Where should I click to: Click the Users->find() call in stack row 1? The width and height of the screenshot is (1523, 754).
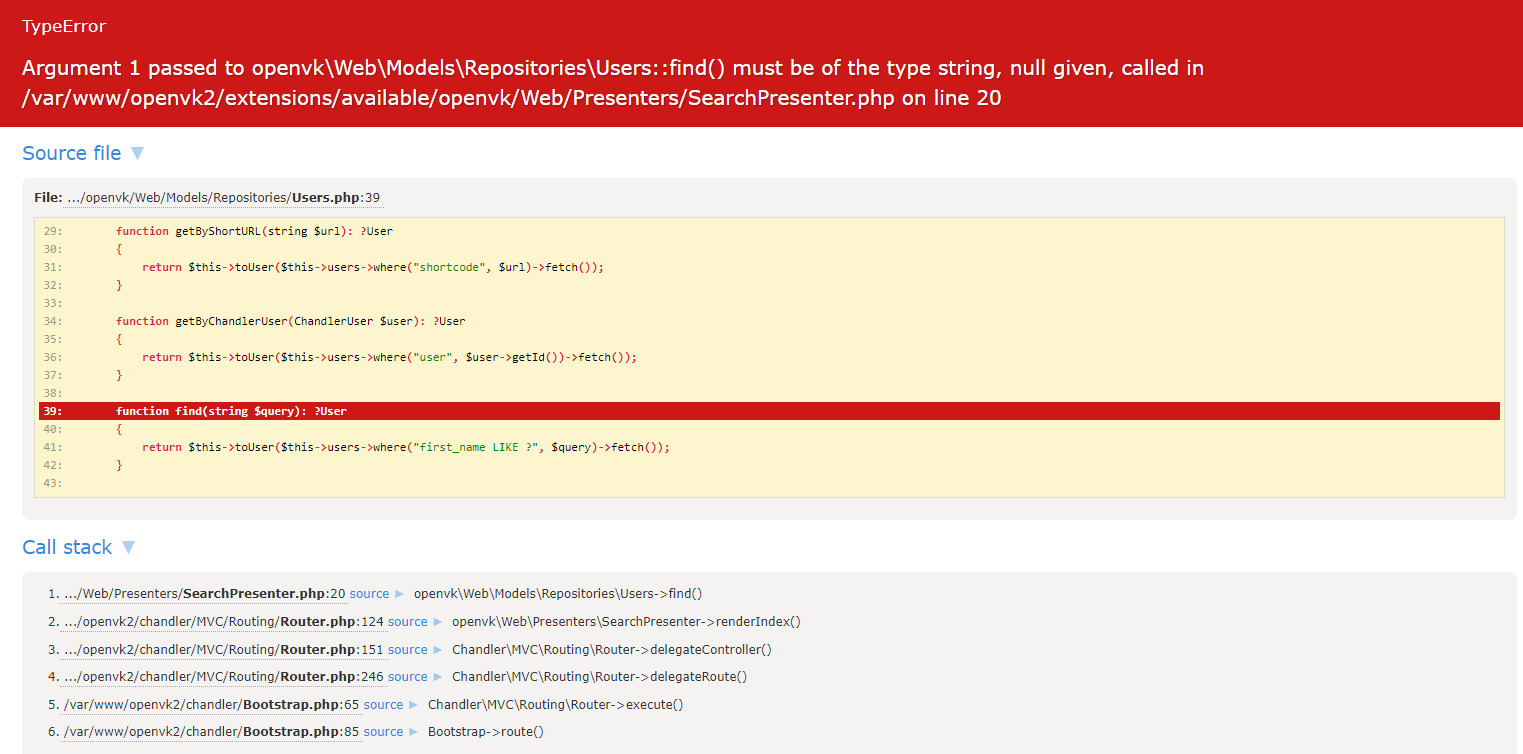(x=557, y=594)
